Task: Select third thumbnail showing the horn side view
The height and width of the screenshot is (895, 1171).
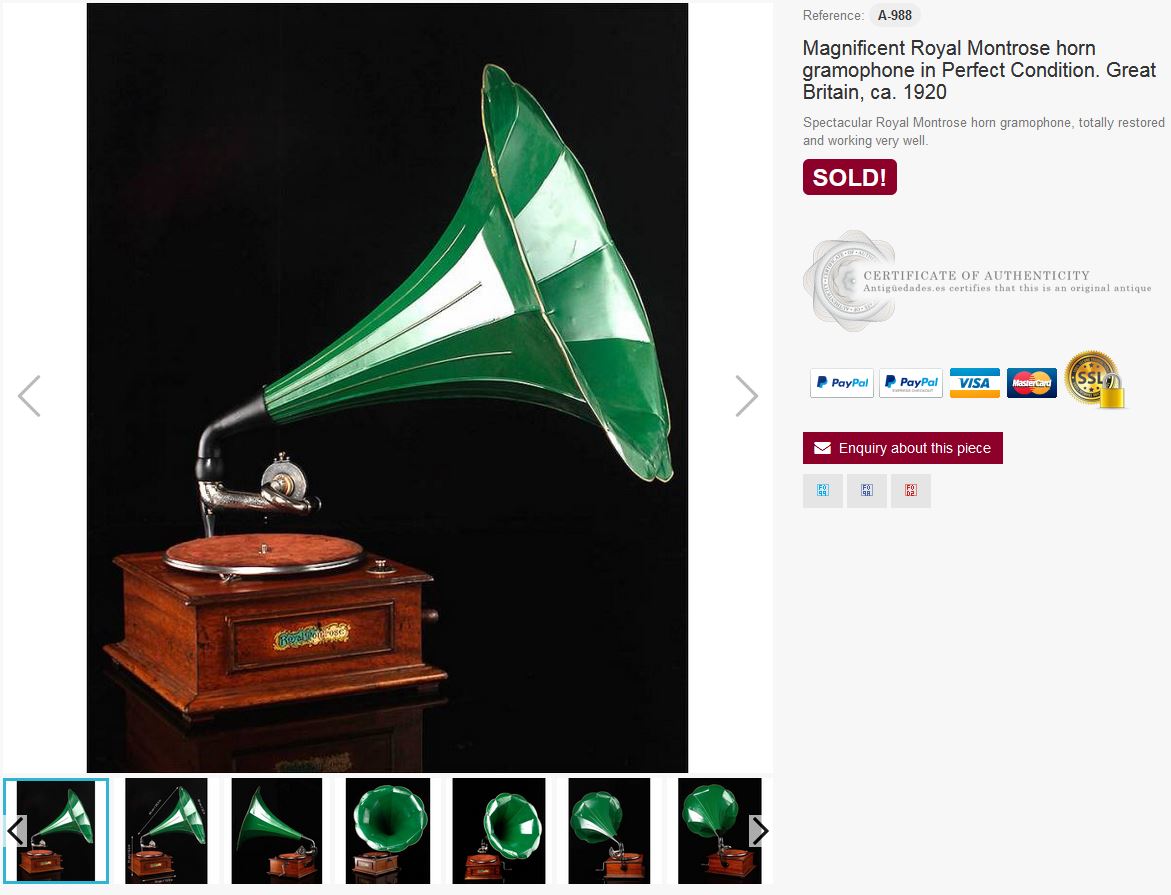Action: (x=276, y=831)
